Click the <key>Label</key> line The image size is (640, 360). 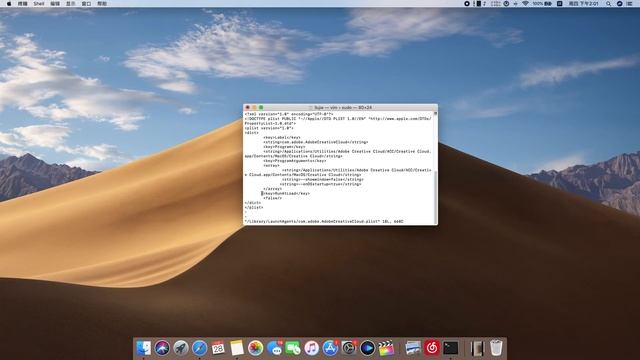tap(282, 138)
